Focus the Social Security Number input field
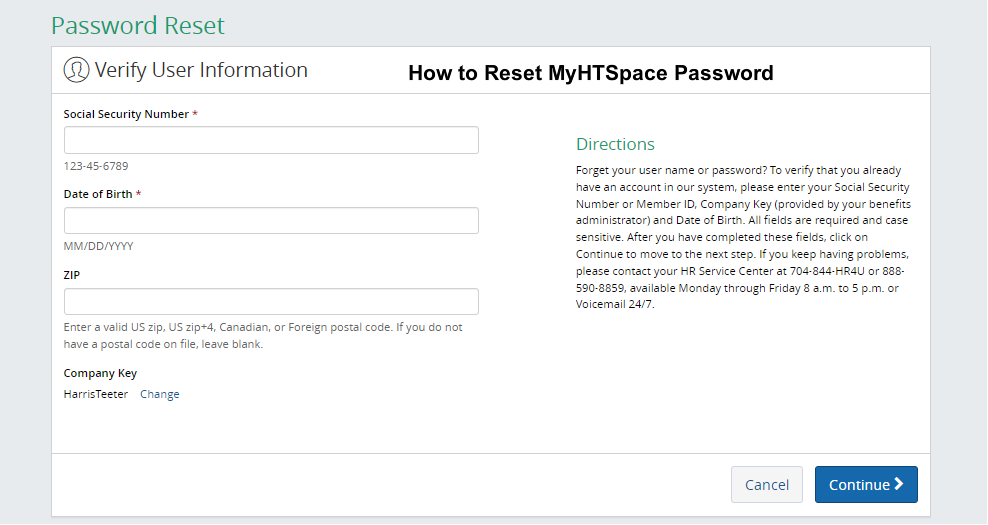 click(x=271, y=140)
